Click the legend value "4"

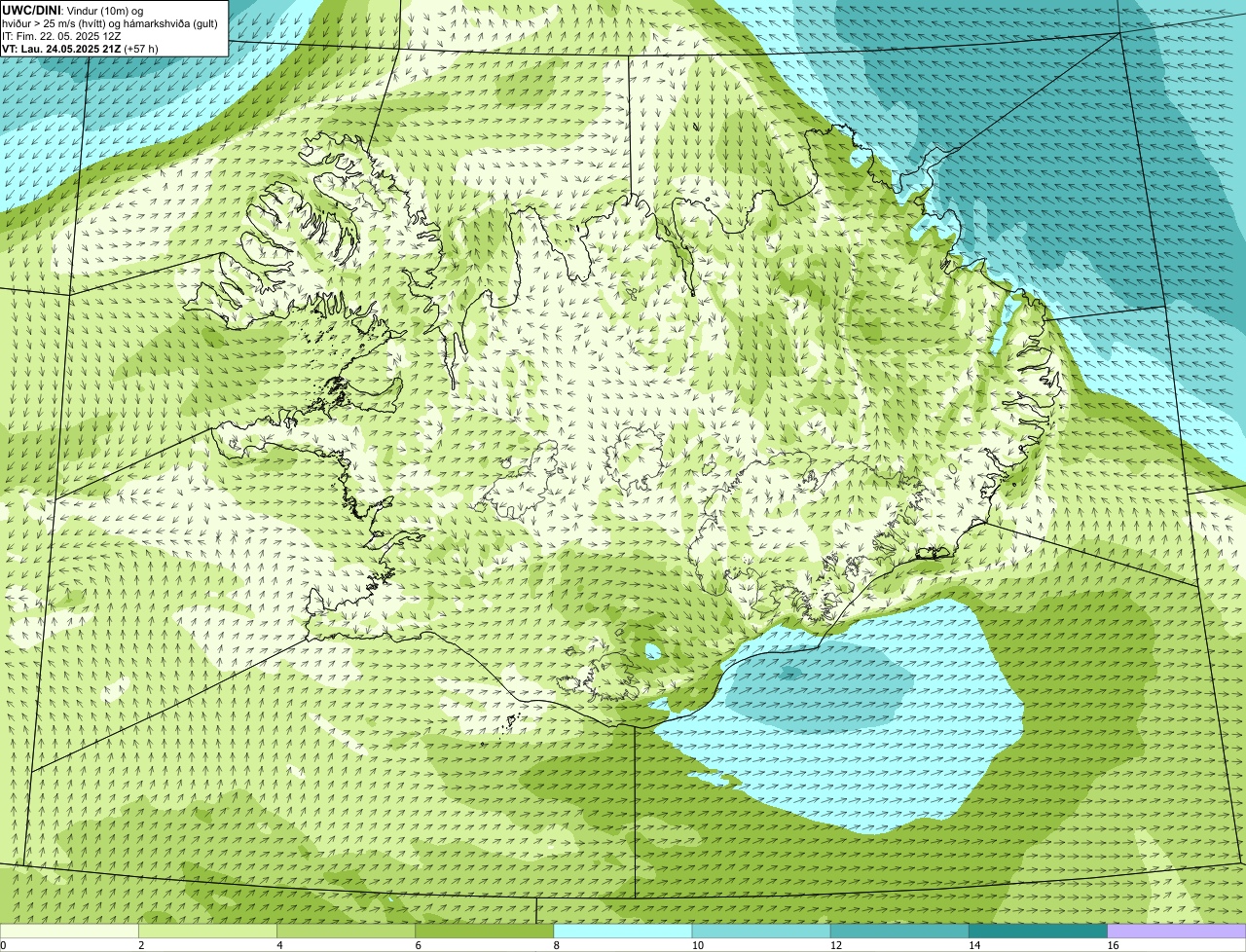279,945
